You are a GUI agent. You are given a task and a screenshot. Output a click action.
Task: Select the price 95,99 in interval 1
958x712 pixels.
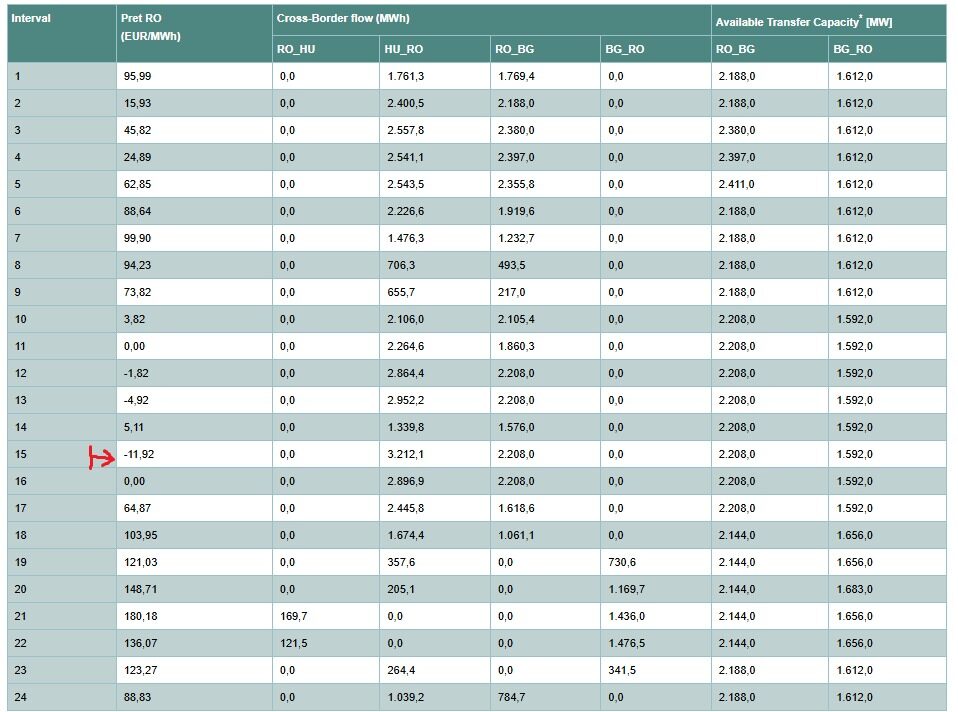point(137,76)
